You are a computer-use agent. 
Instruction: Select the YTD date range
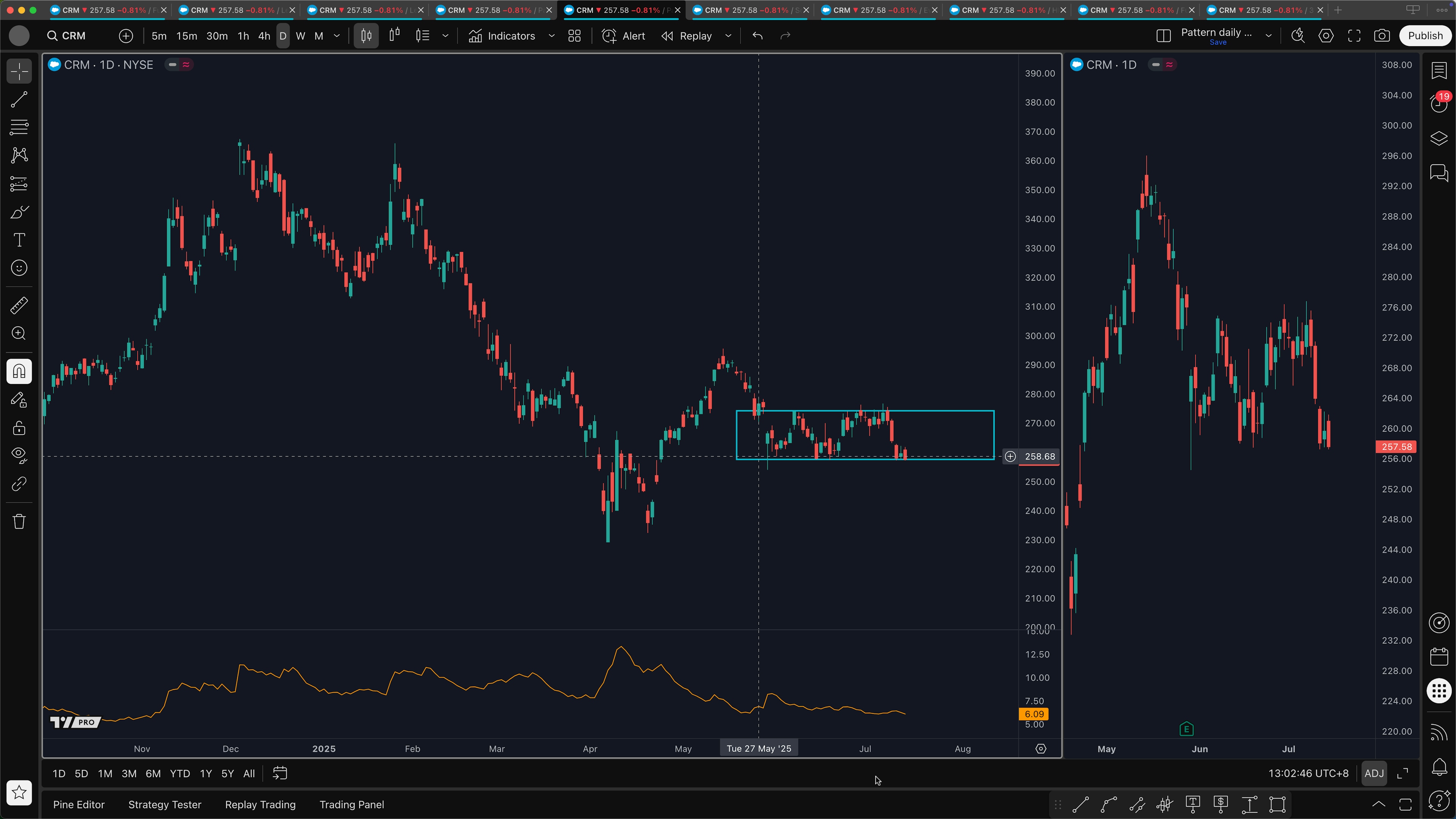180,773
